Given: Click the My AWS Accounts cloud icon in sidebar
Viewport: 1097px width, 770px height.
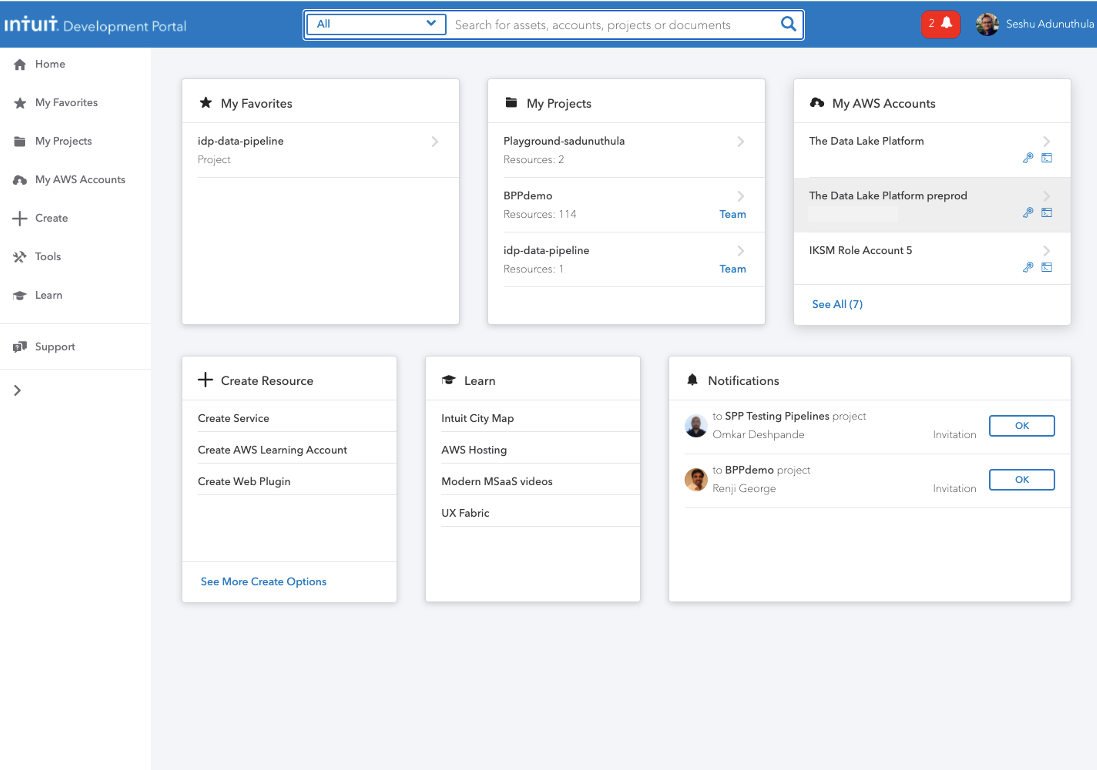Looking at the screenshot, I should 20,180.
